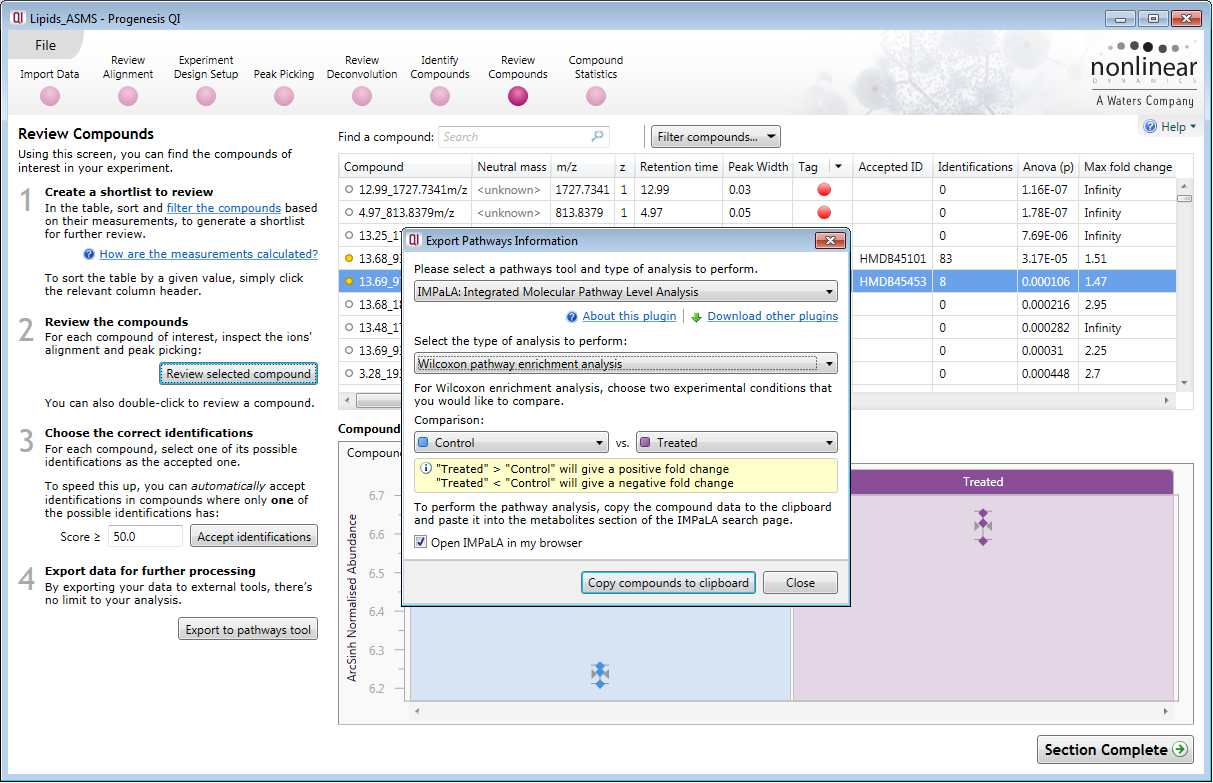Sort by Peak Width column header

[758, 167]
